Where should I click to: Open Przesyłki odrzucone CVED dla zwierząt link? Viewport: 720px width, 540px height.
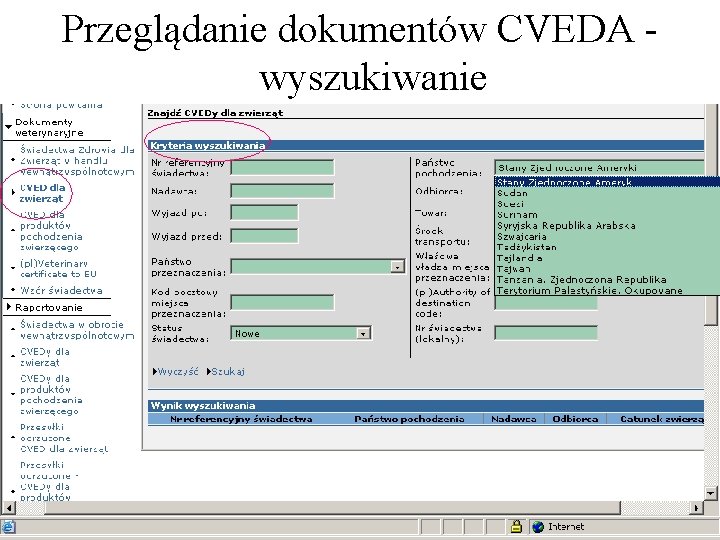pos(64,438)
